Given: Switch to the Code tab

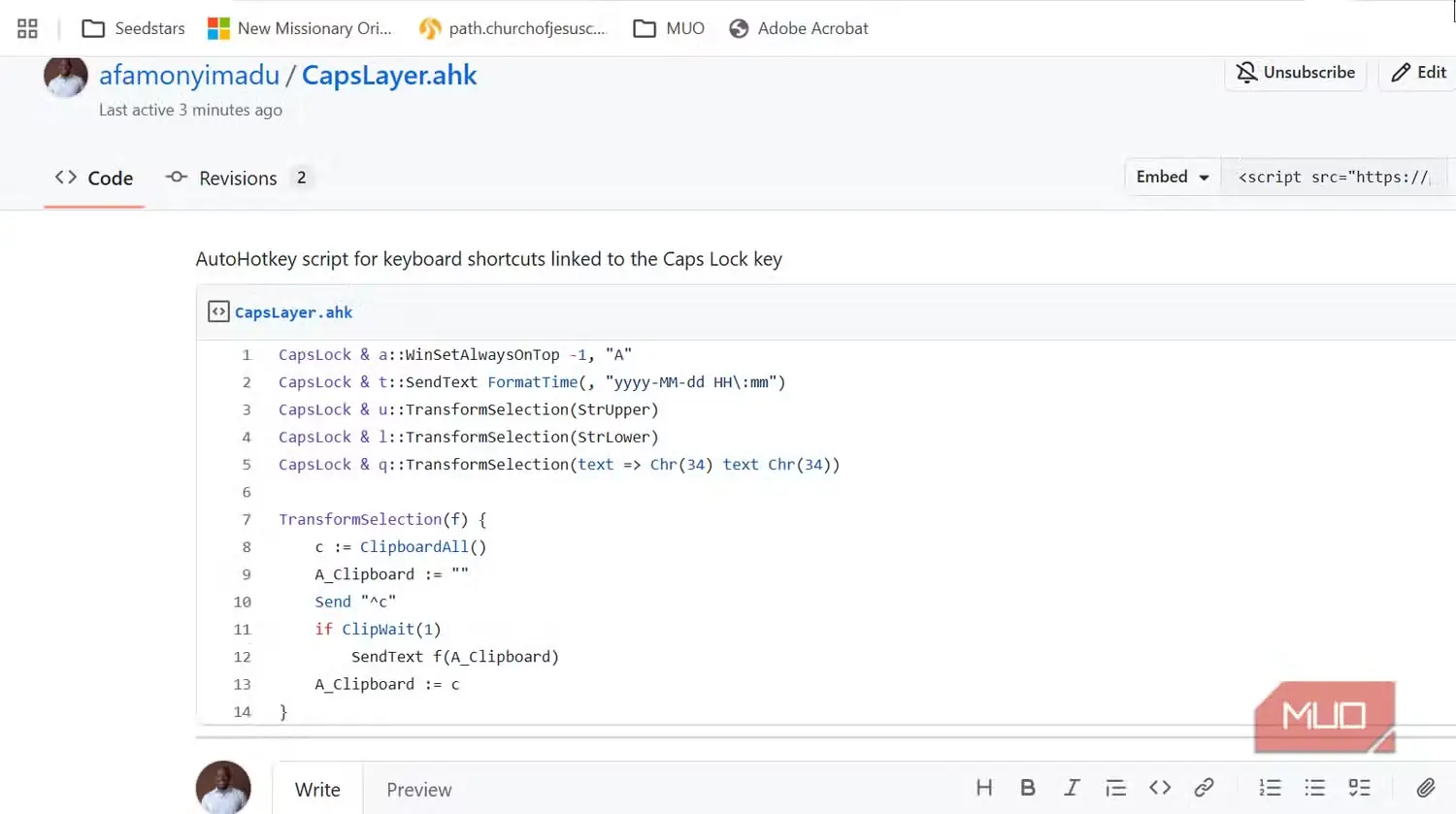Looking at the screenshot, I should coord(94,179).
